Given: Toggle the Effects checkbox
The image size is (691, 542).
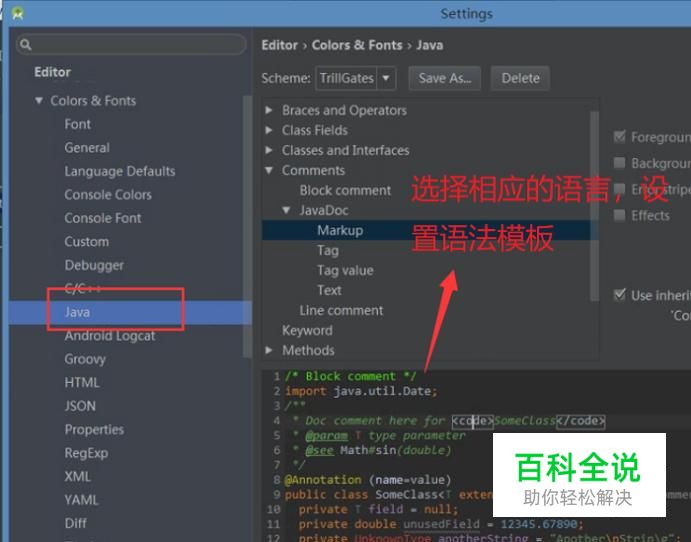Looking at the screenshot, I should [x=619, y=215].
